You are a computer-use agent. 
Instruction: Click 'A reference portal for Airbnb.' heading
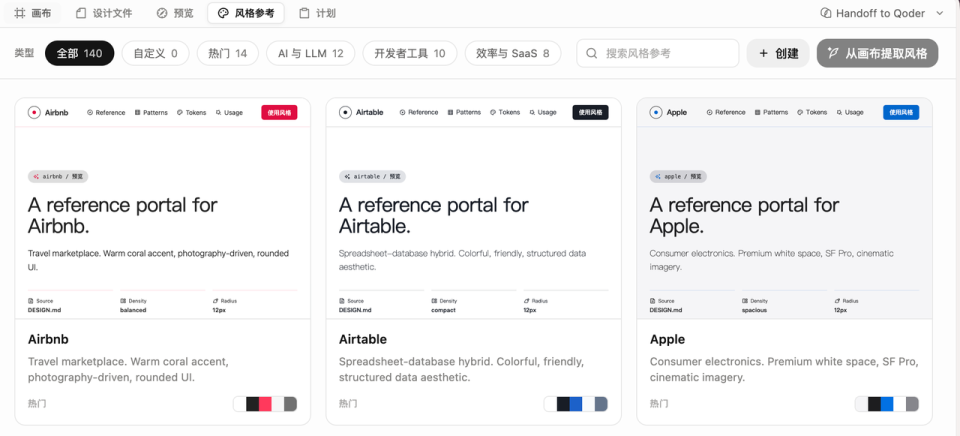coord(122,216)
